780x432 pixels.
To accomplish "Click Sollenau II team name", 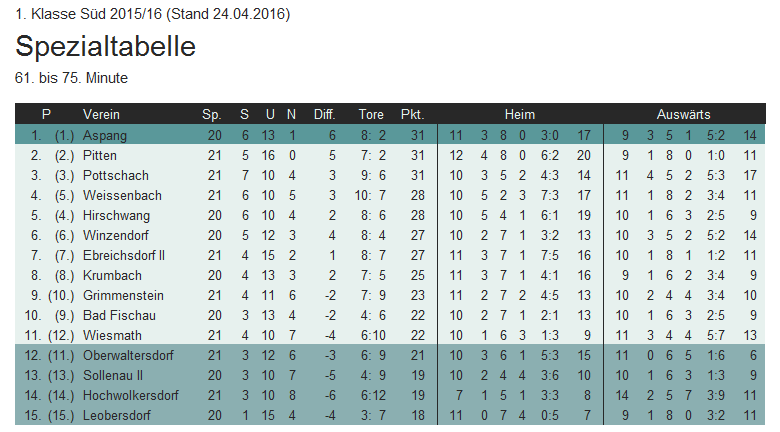I will 114,375.
